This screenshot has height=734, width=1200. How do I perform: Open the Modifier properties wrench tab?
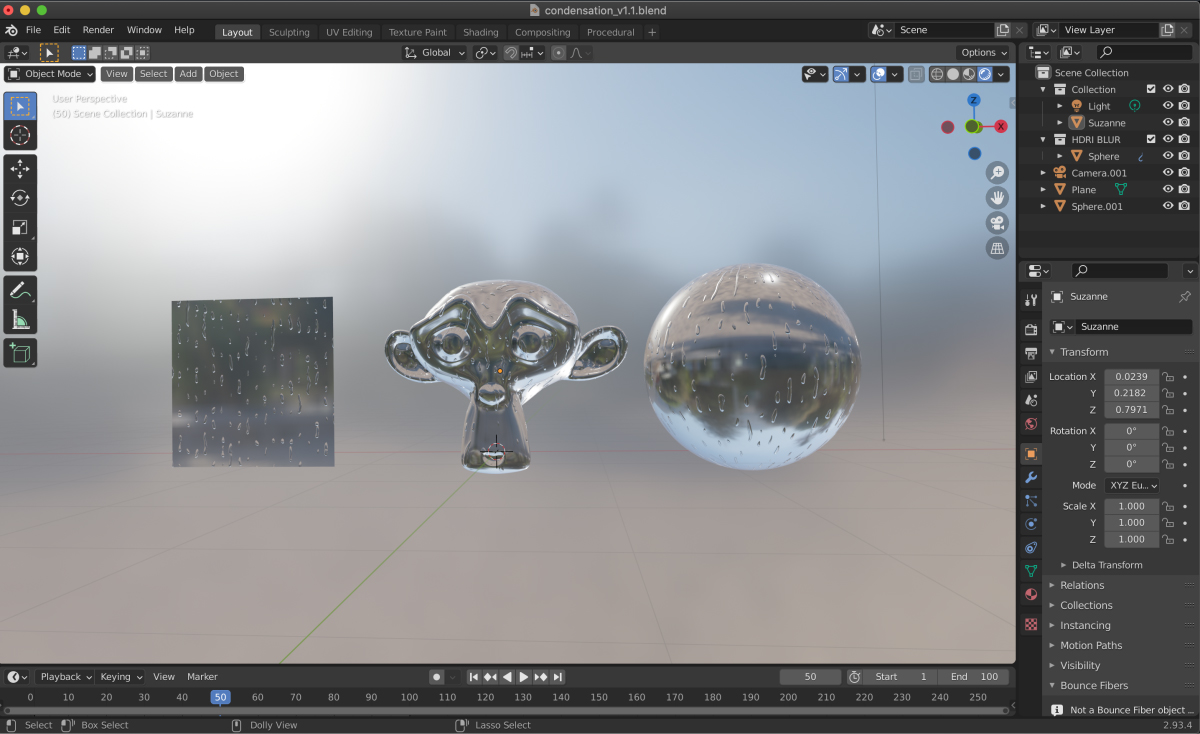[1031, 477]
